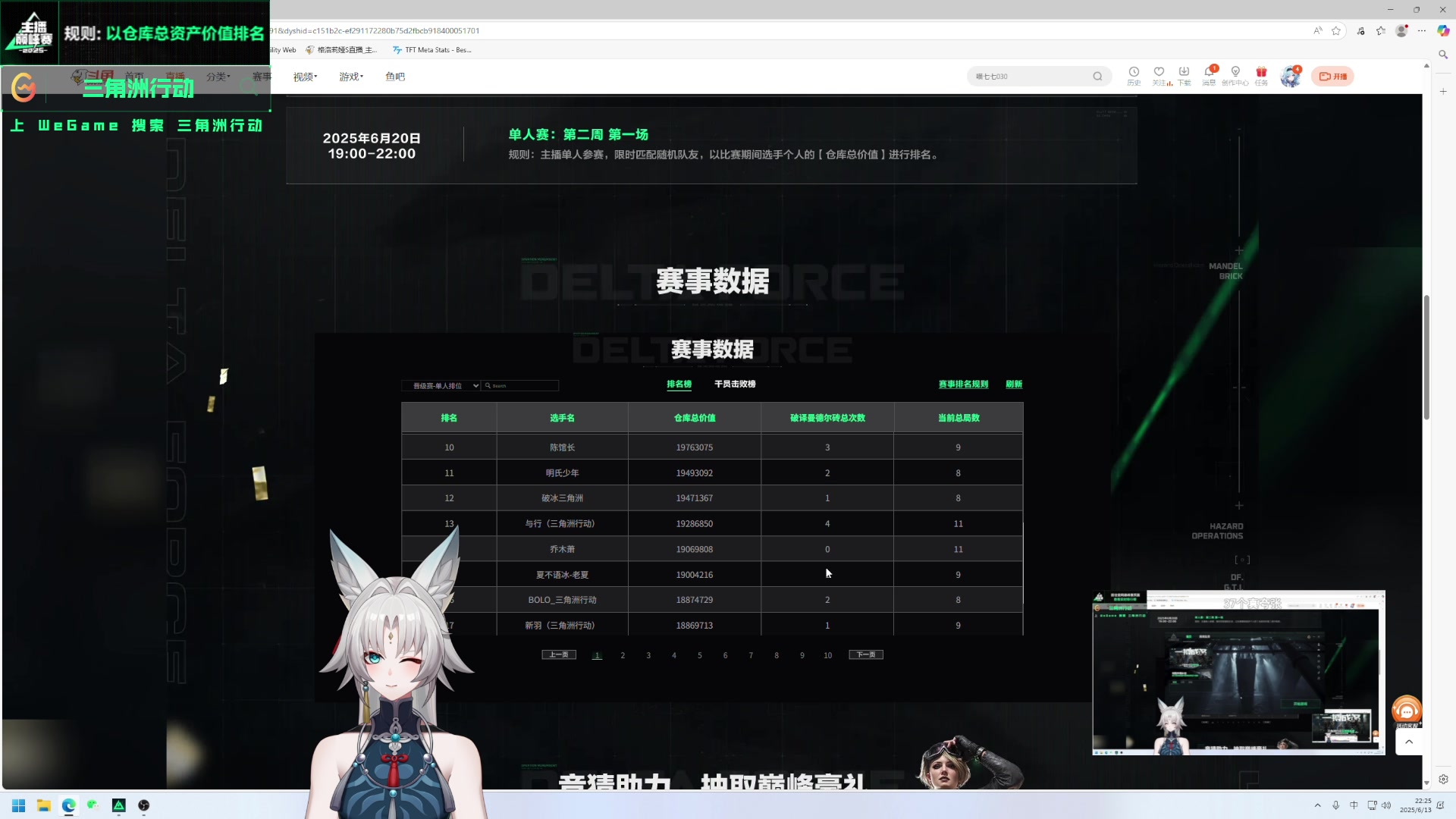Open the 赛事排名规则 link
The height and width of the screenshot is (819, 1456).
click(x=963, y=384)
